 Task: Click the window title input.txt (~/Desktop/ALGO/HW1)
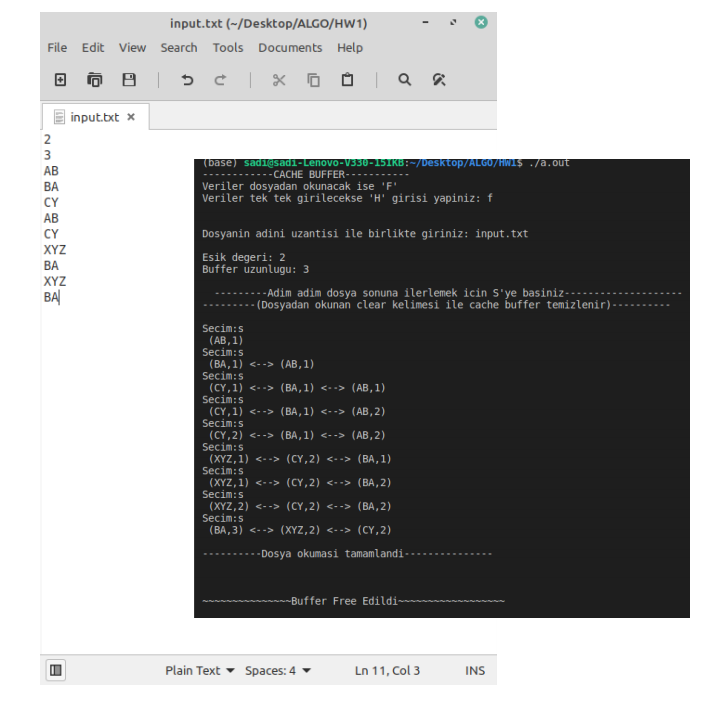coord(269,23)
